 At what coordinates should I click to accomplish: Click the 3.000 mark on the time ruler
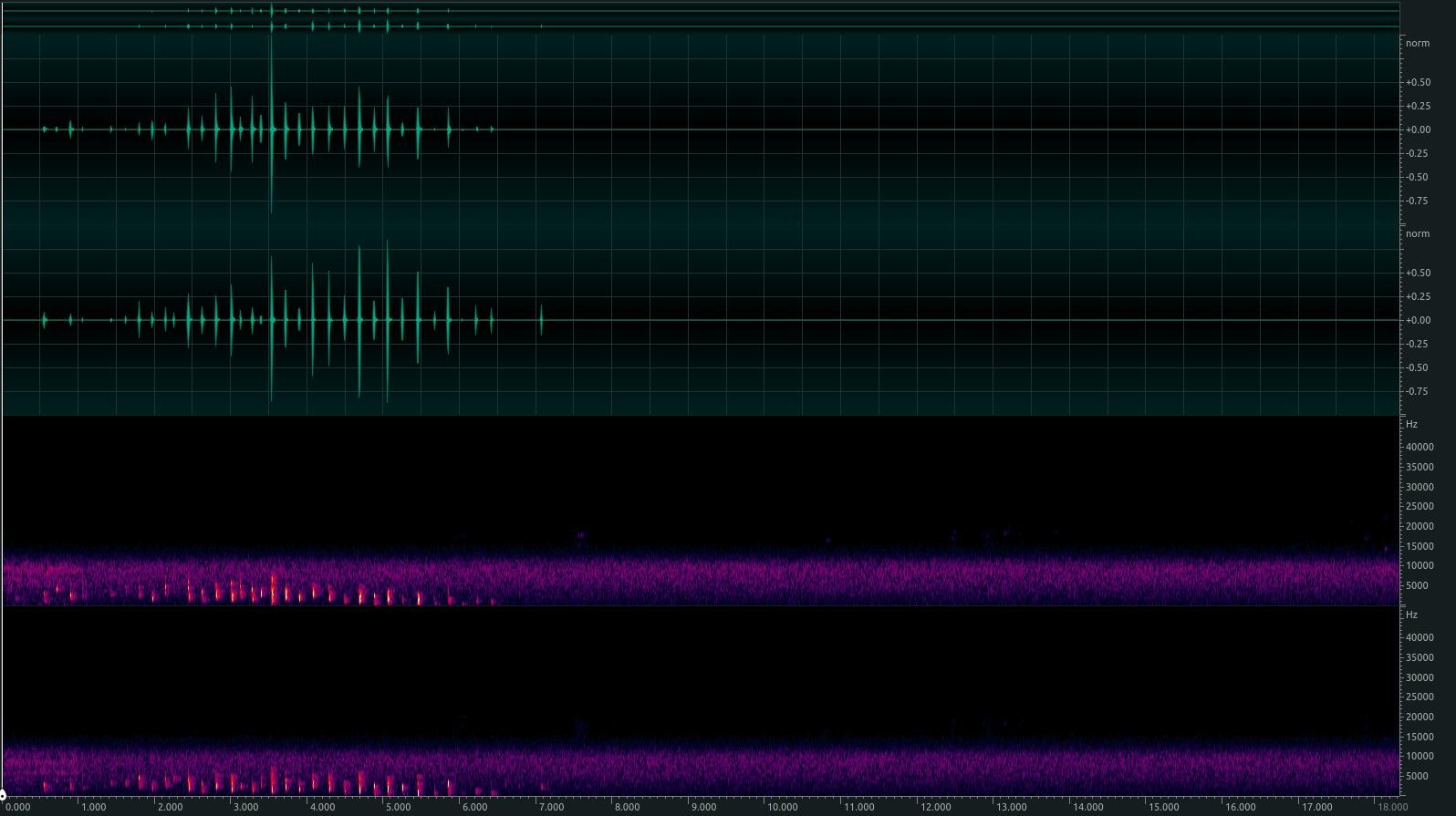coord(246,807)
